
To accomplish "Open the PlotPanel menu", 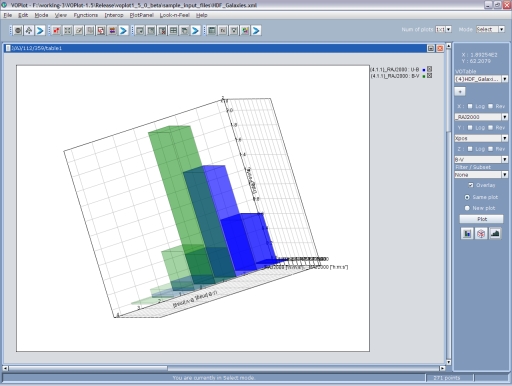I will 141,15.
